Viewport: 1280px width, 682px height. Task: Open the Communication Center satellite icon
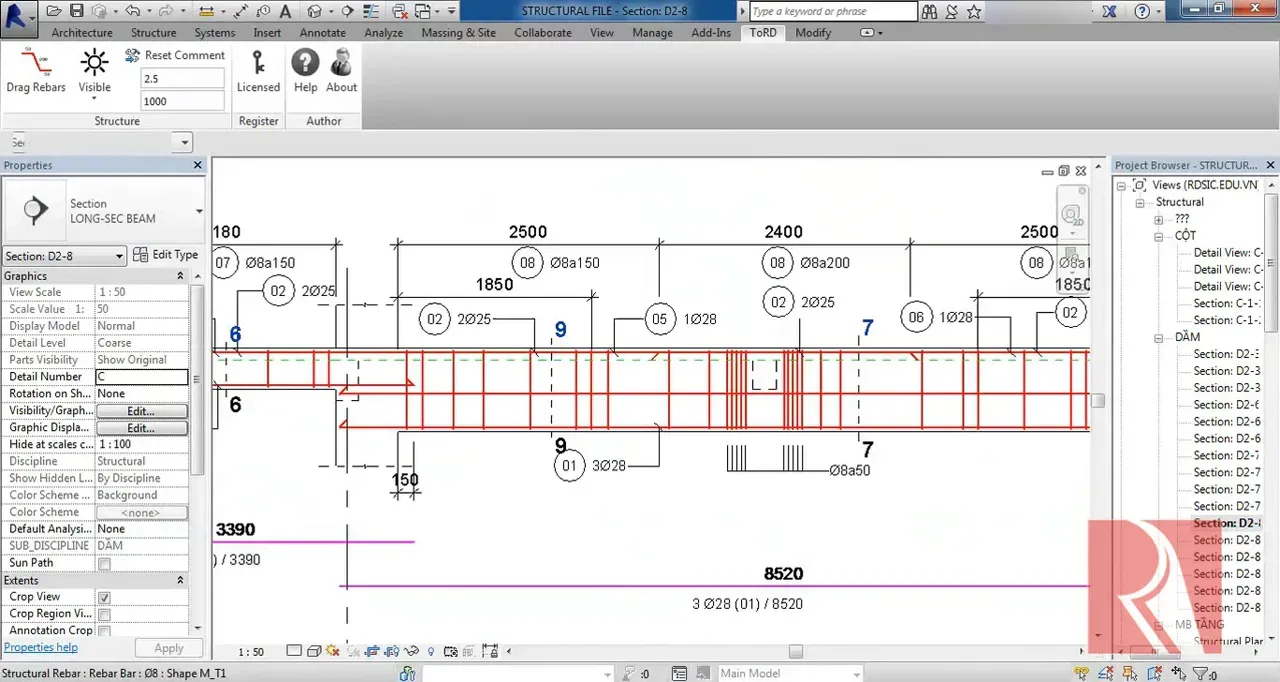(952, 12)
